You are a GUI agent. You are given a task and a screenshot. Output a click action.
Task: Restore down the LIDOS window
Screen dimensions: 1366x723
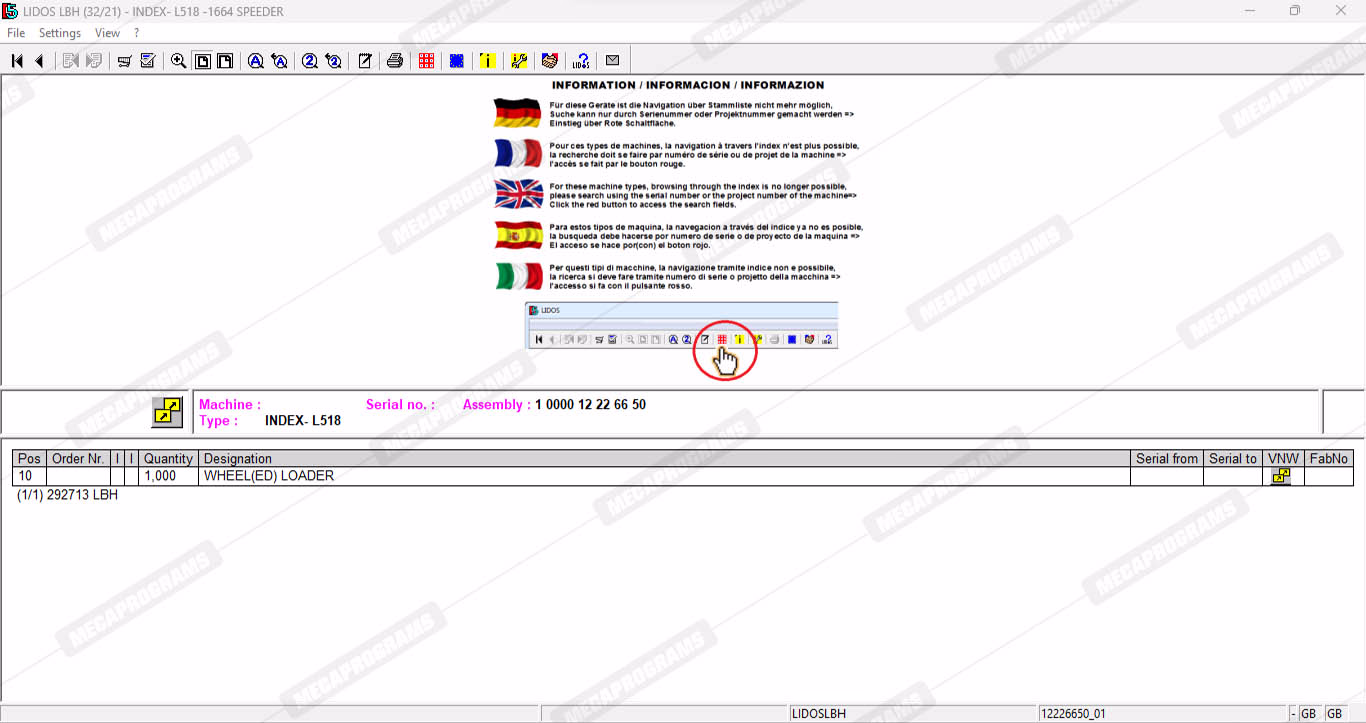pyautogui.click(x=1295, y=11)
